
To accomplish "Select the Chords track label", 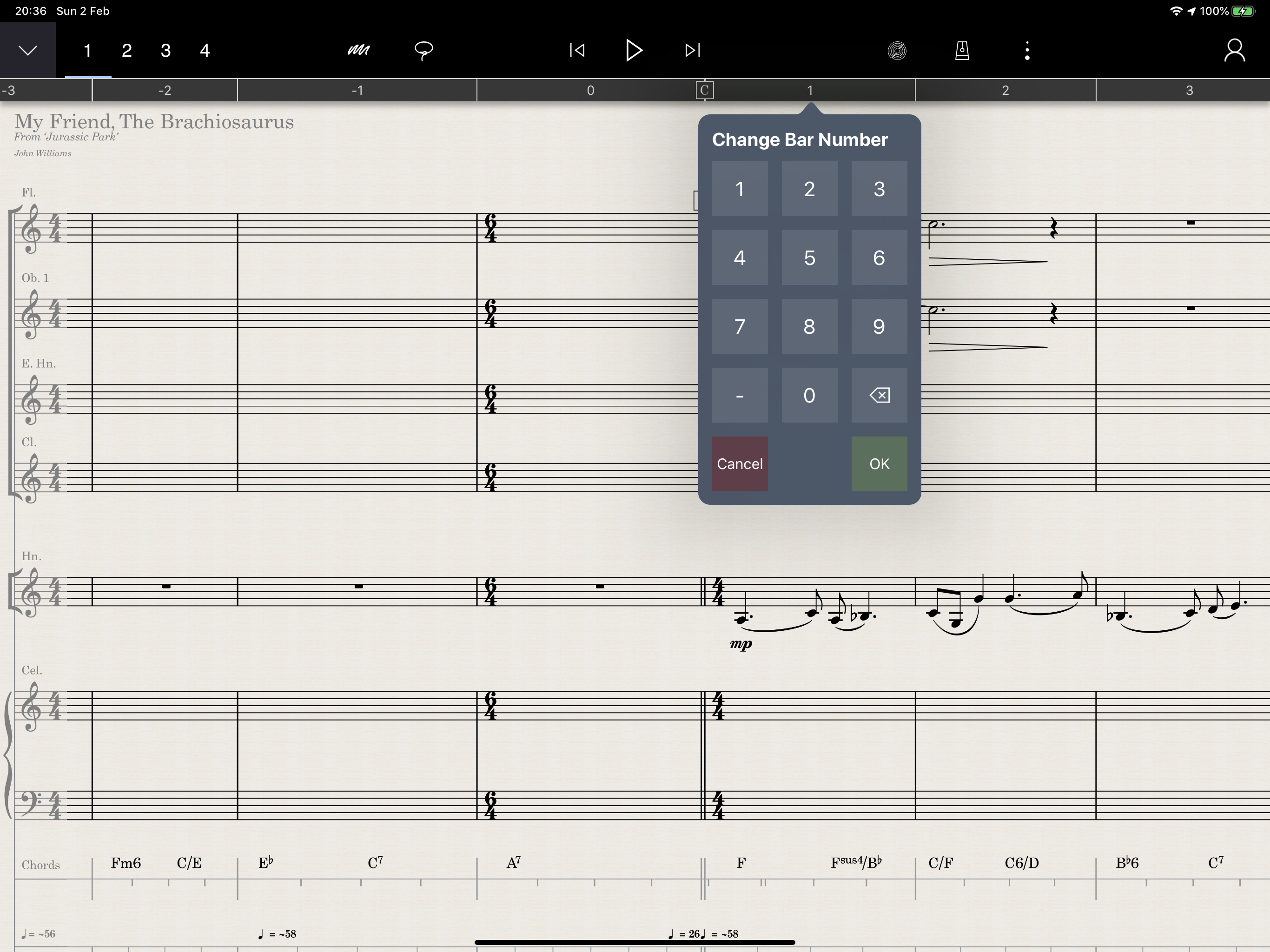I will click(40, 865).
